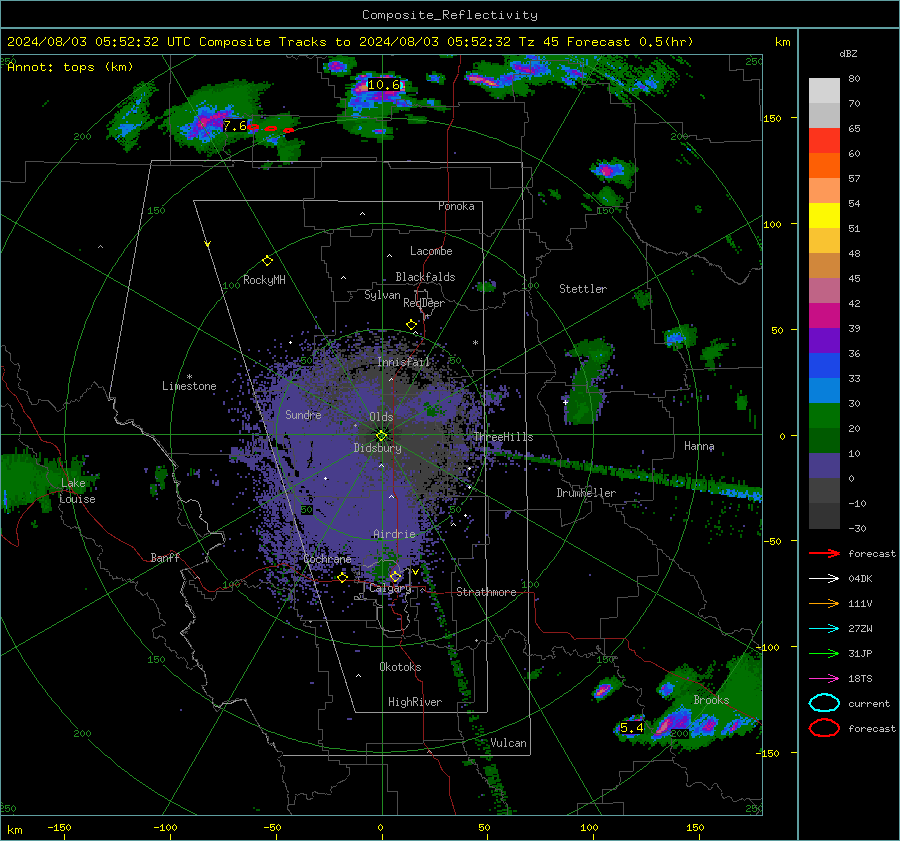Click the red forecast arrow in legend
This screenshot has height=841, width=900.
pos(824,553)
